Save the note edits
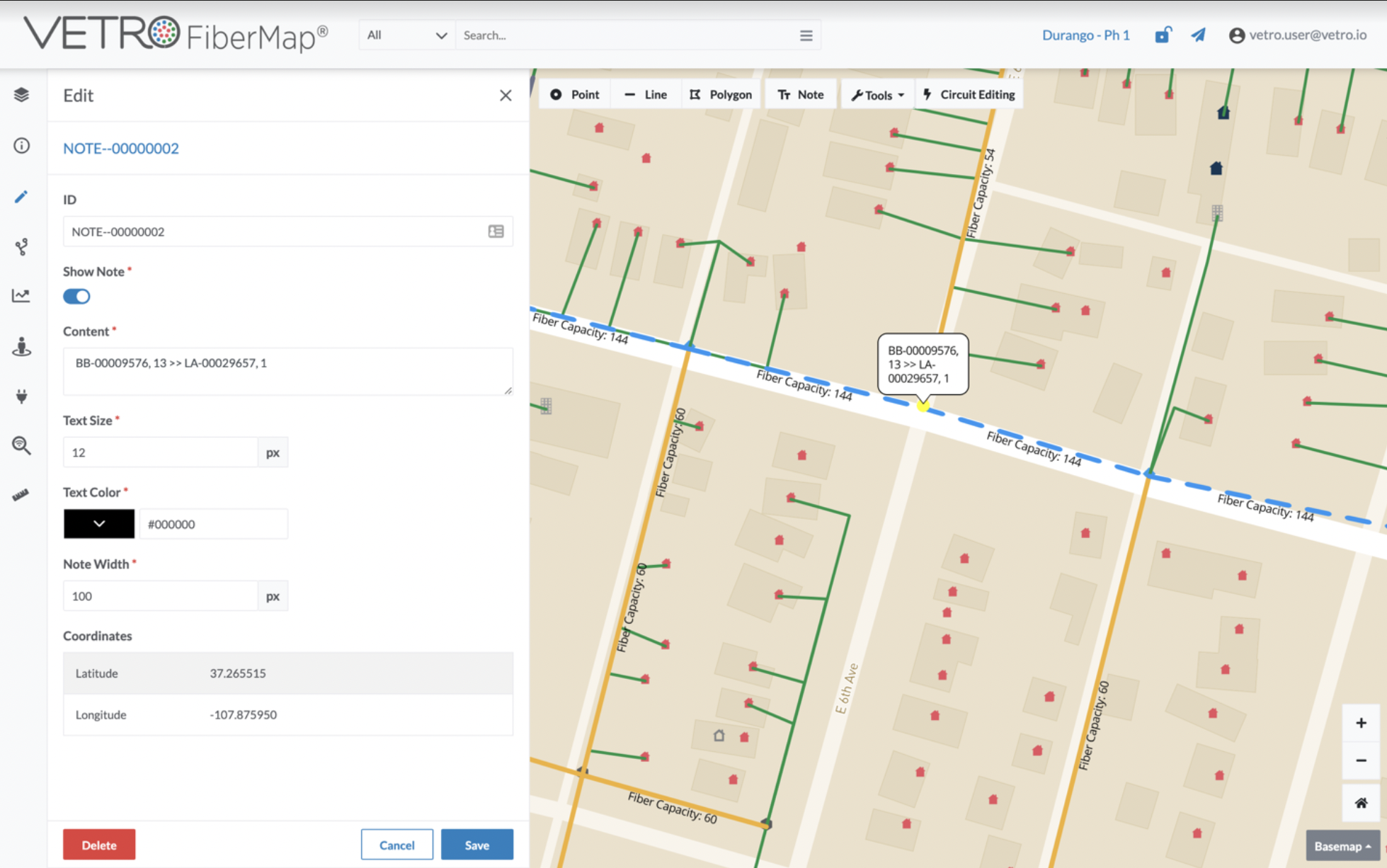 476,844
